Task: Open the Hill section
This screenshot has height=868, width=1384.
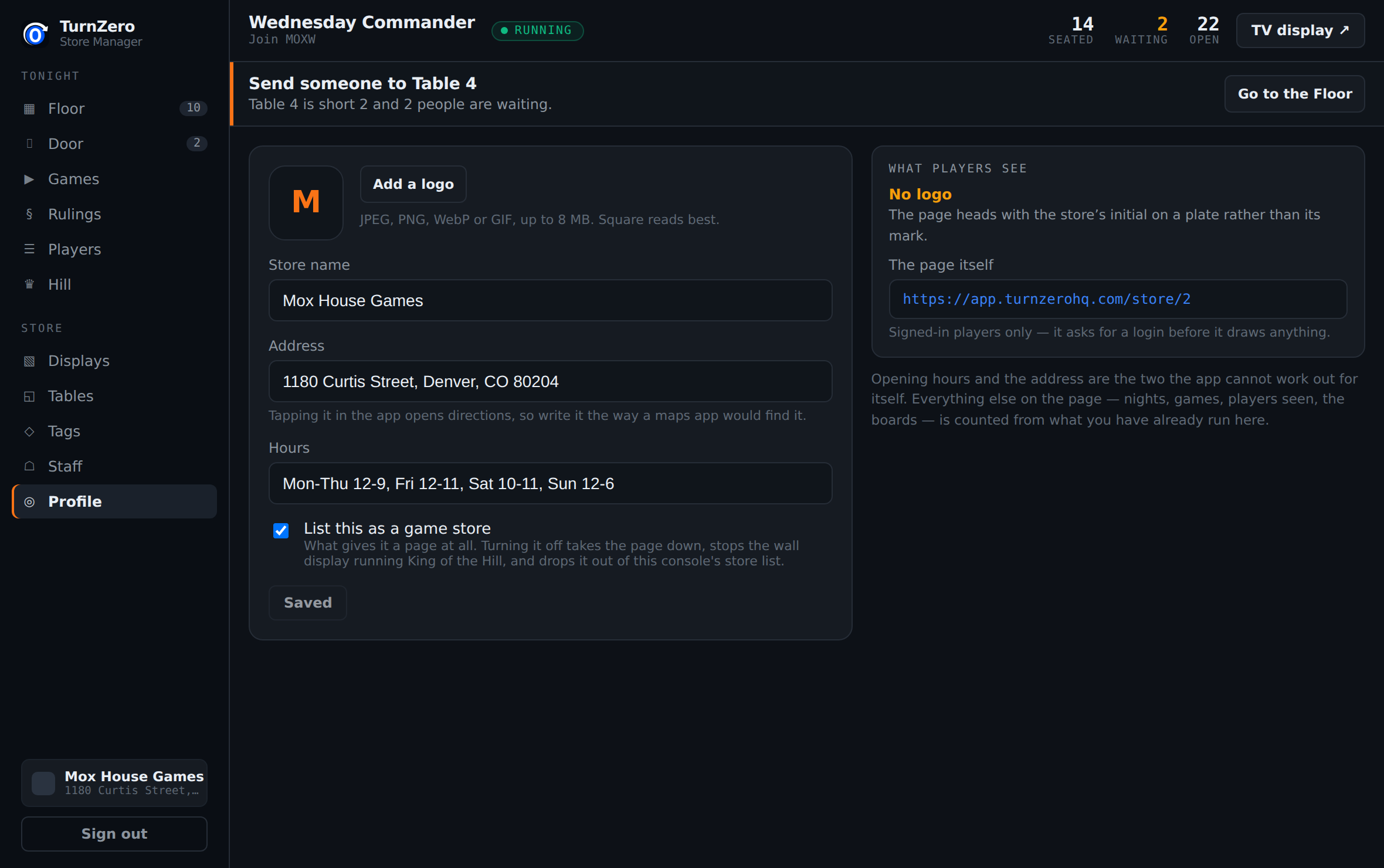Action: [x=114, y=284]
